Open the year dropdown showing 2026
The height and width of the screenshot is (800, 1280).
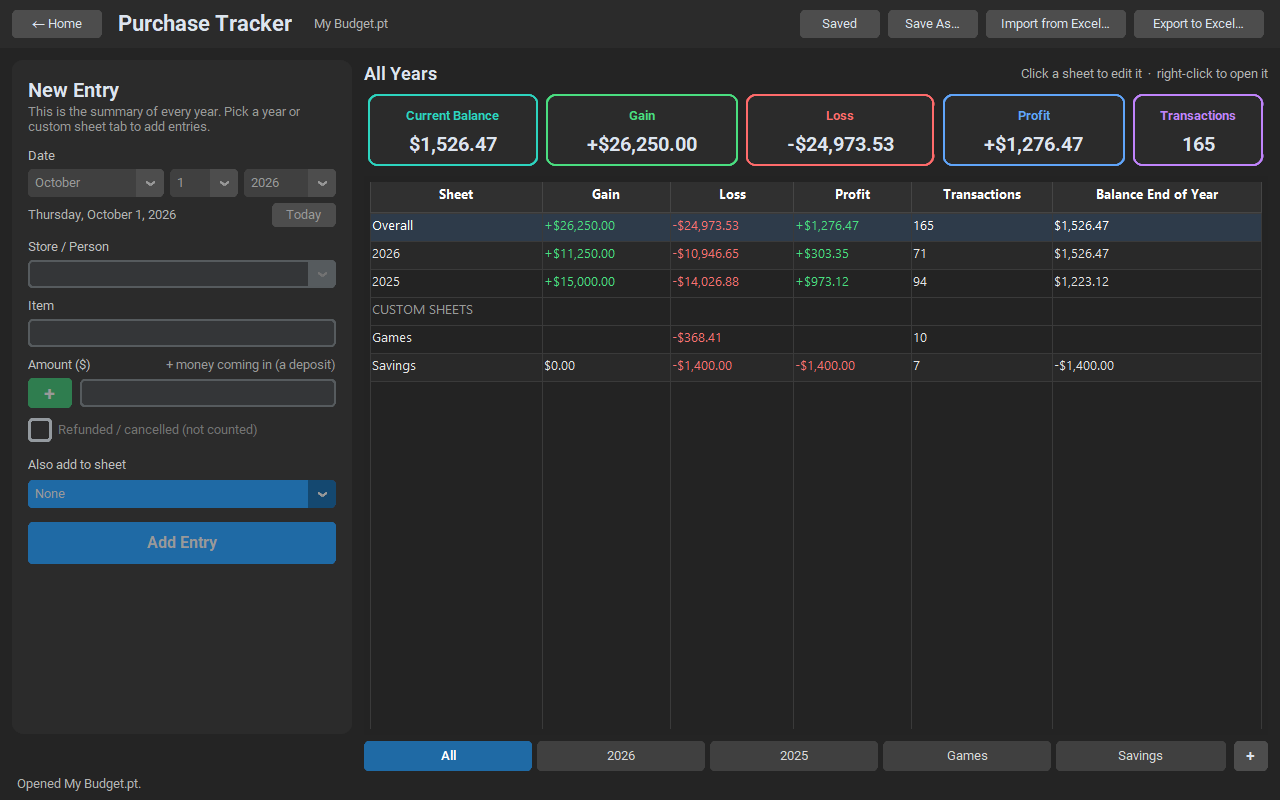click(290, 183)
